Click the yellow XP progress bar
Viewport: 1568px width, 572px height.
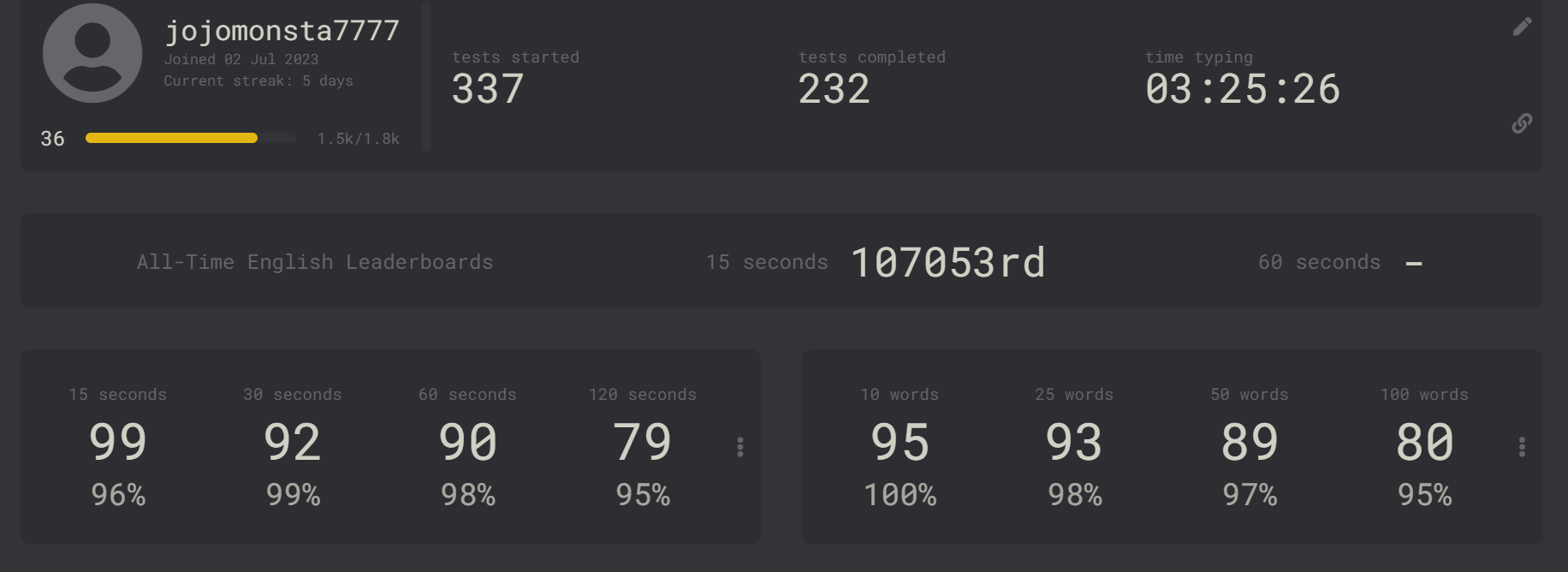[x=191, y=138]
